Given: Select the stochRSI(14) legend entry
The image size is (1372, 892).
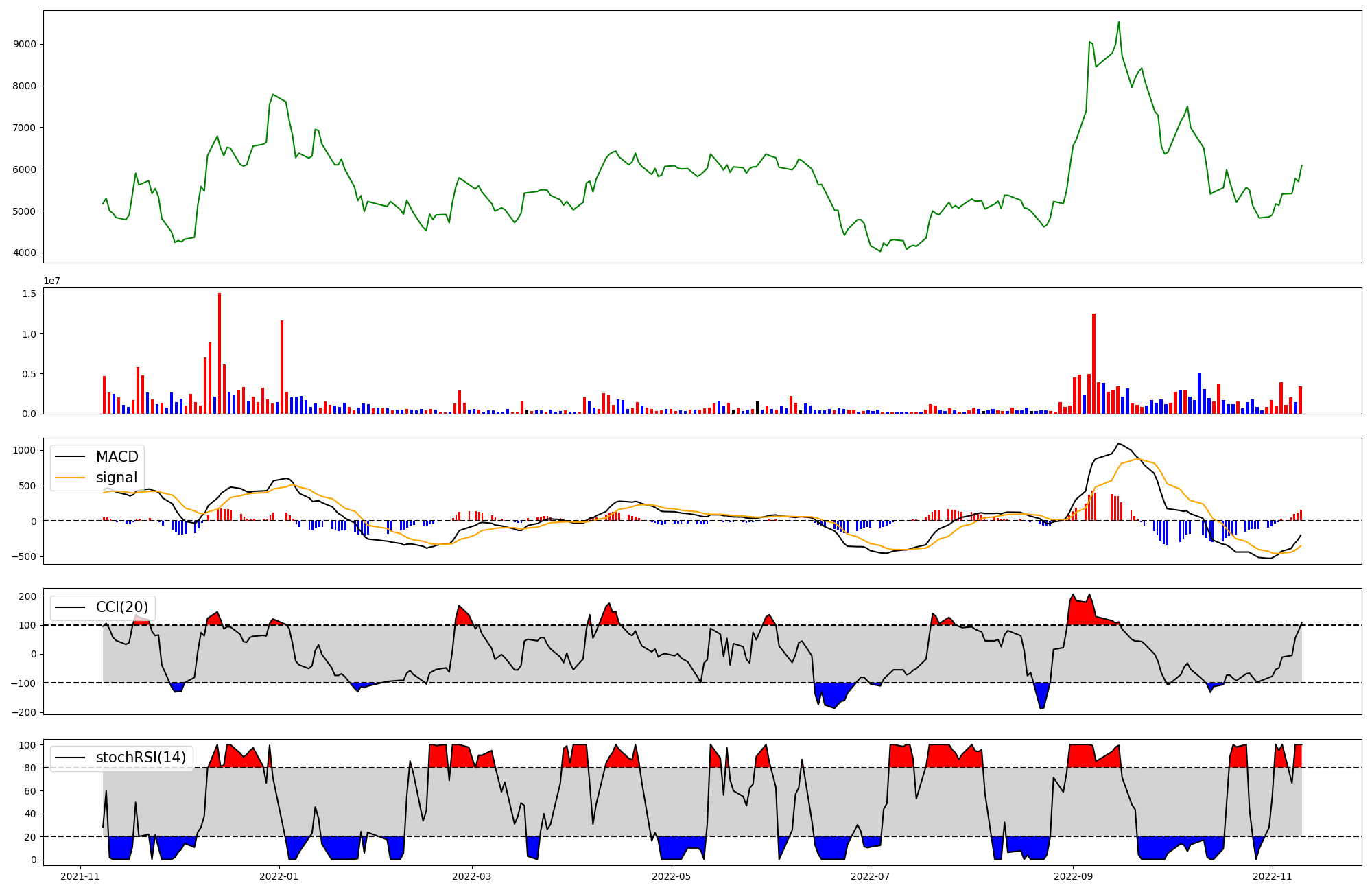Looking at the screenshot, I should click(141, 758).
